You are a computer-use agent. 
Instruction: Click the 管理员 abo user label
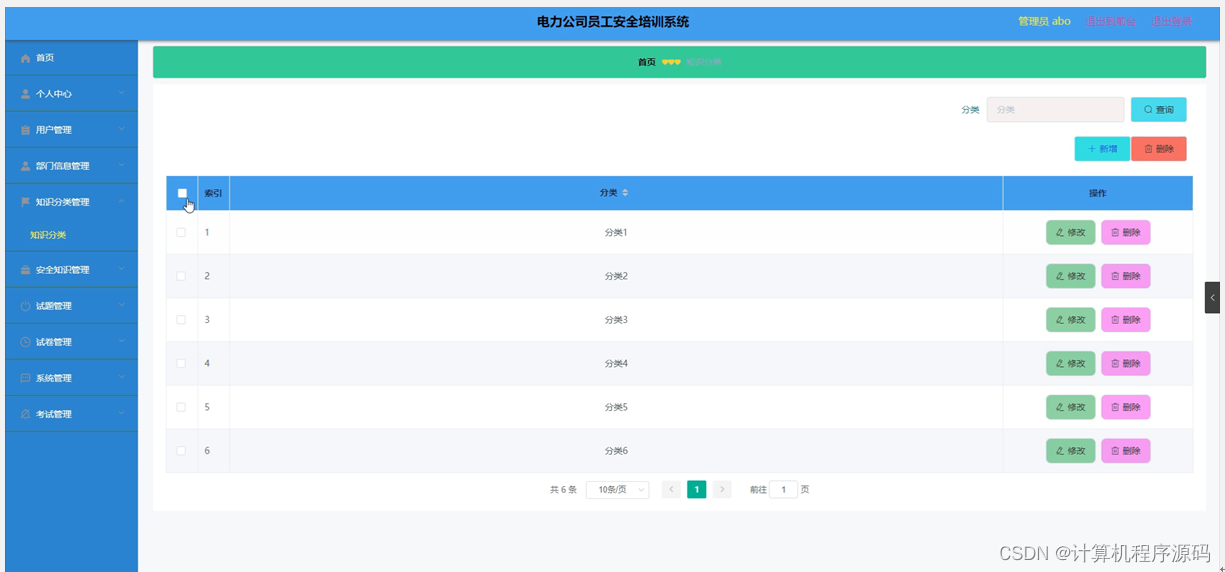click(x=1044, y=21)
